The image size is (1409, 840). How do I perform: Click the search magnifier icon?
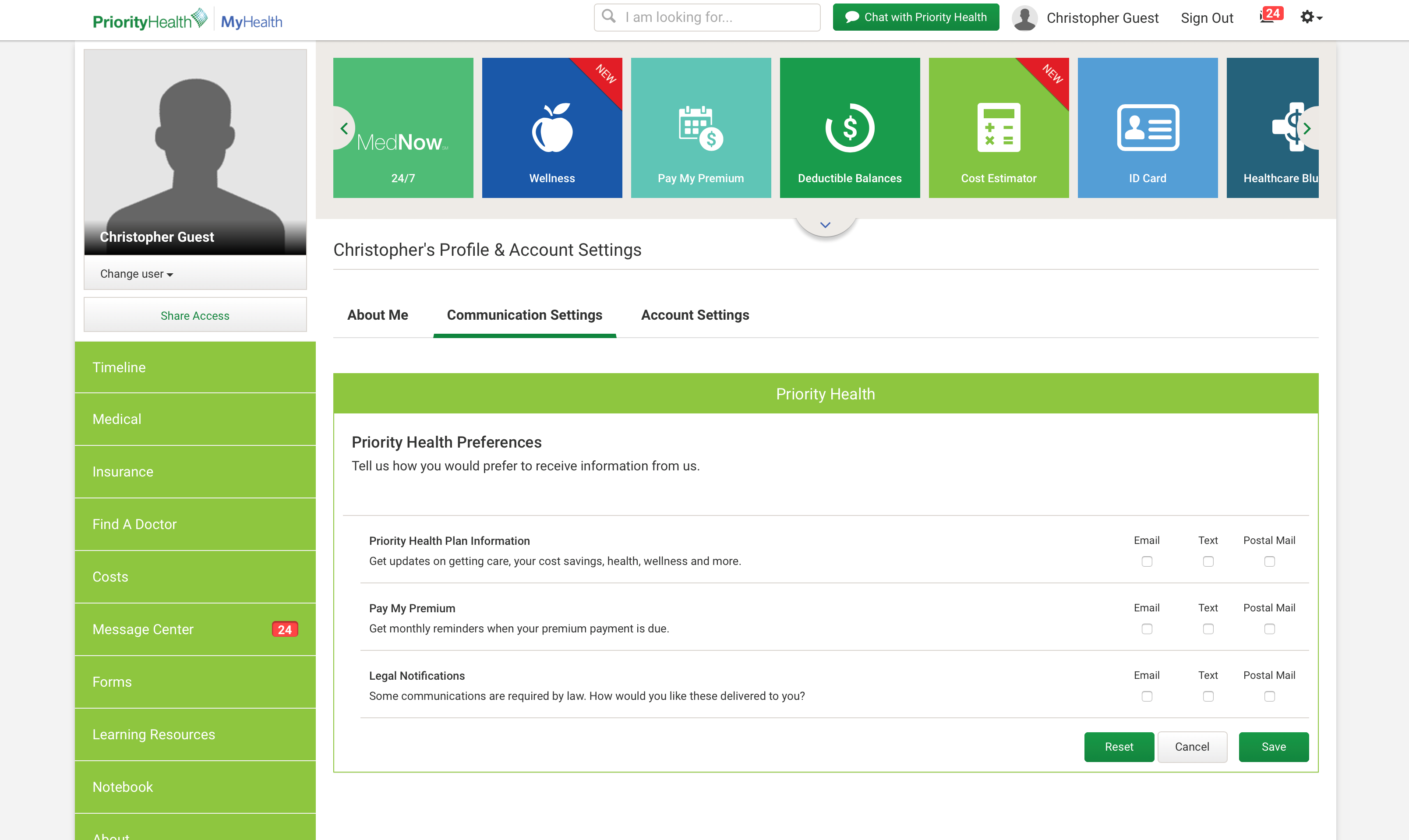point(608,16)
